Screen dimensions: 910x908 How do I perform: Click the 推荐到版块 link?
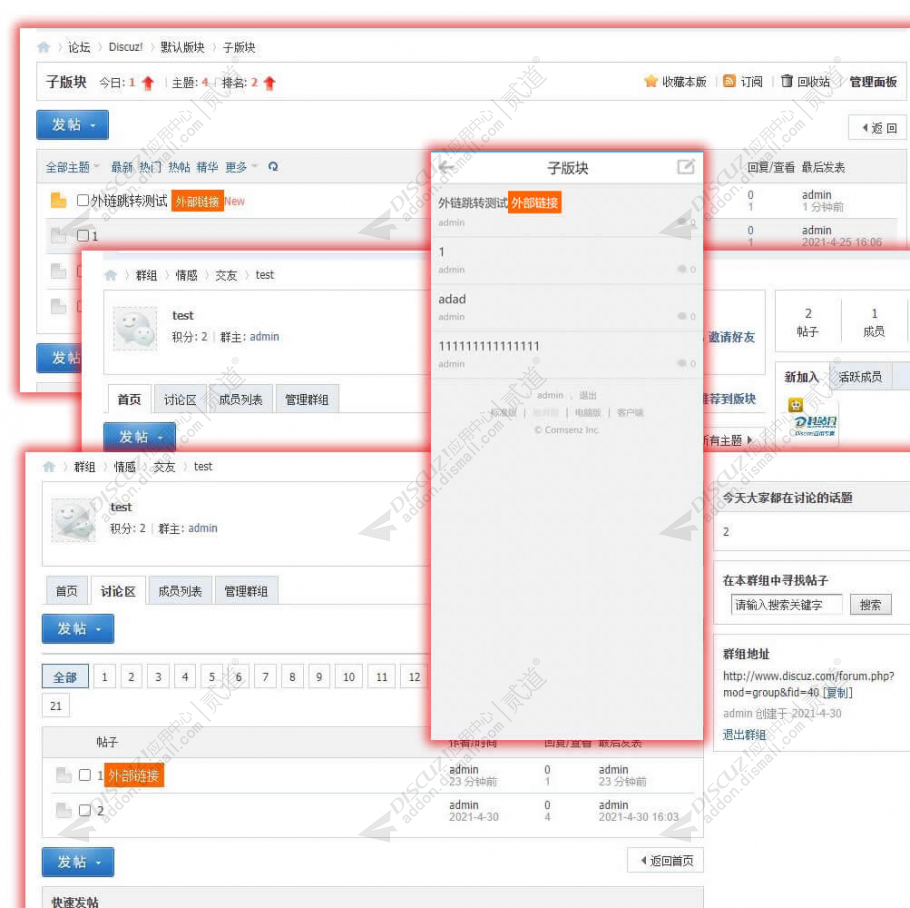[730, 399]
